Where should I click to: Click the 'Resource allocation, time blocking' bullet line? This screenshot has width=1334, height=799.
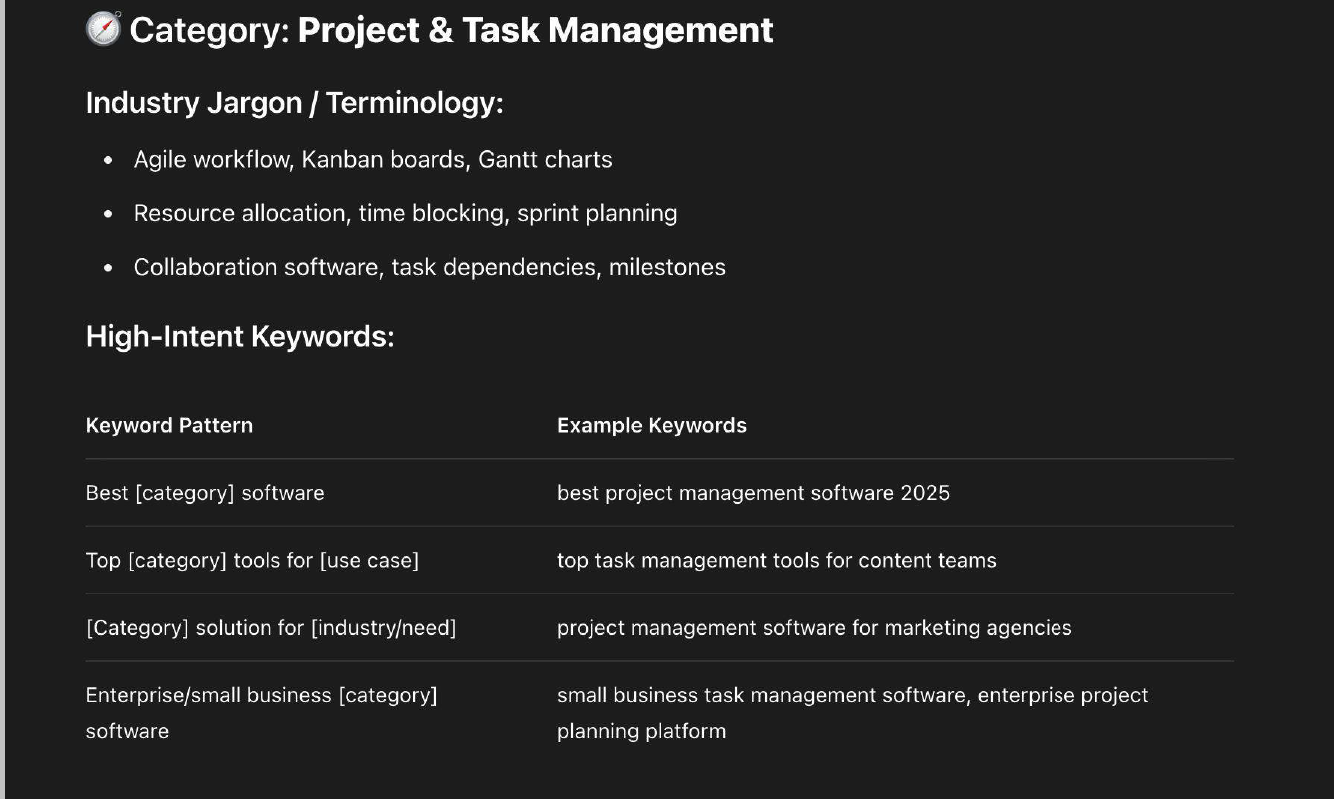(405, 213)
